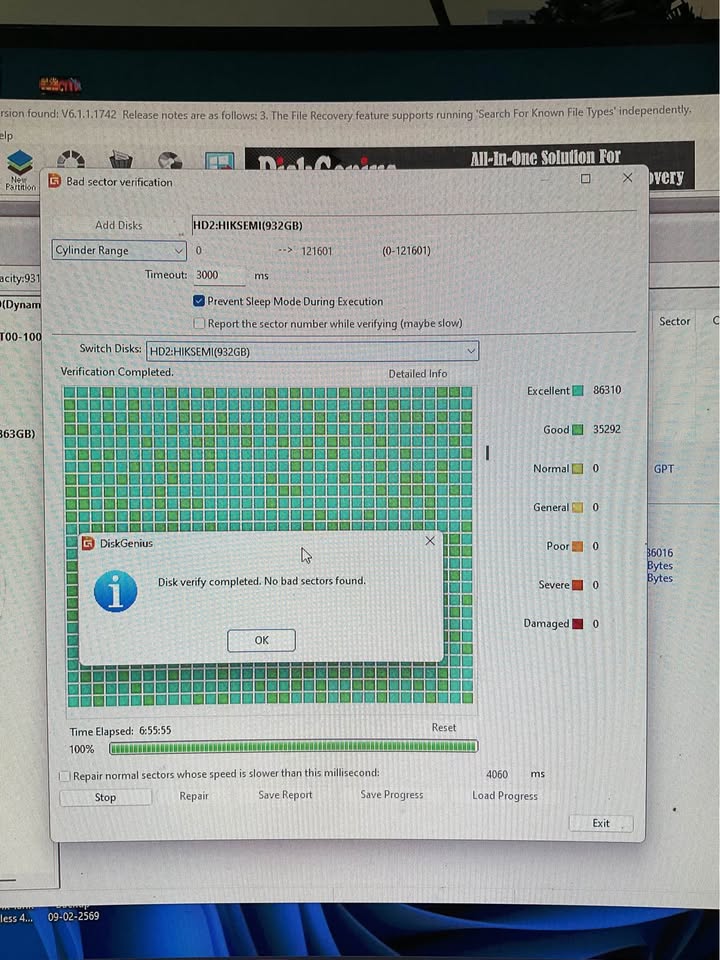Close the DiskGenius message dialog

(x=430, y=541)
